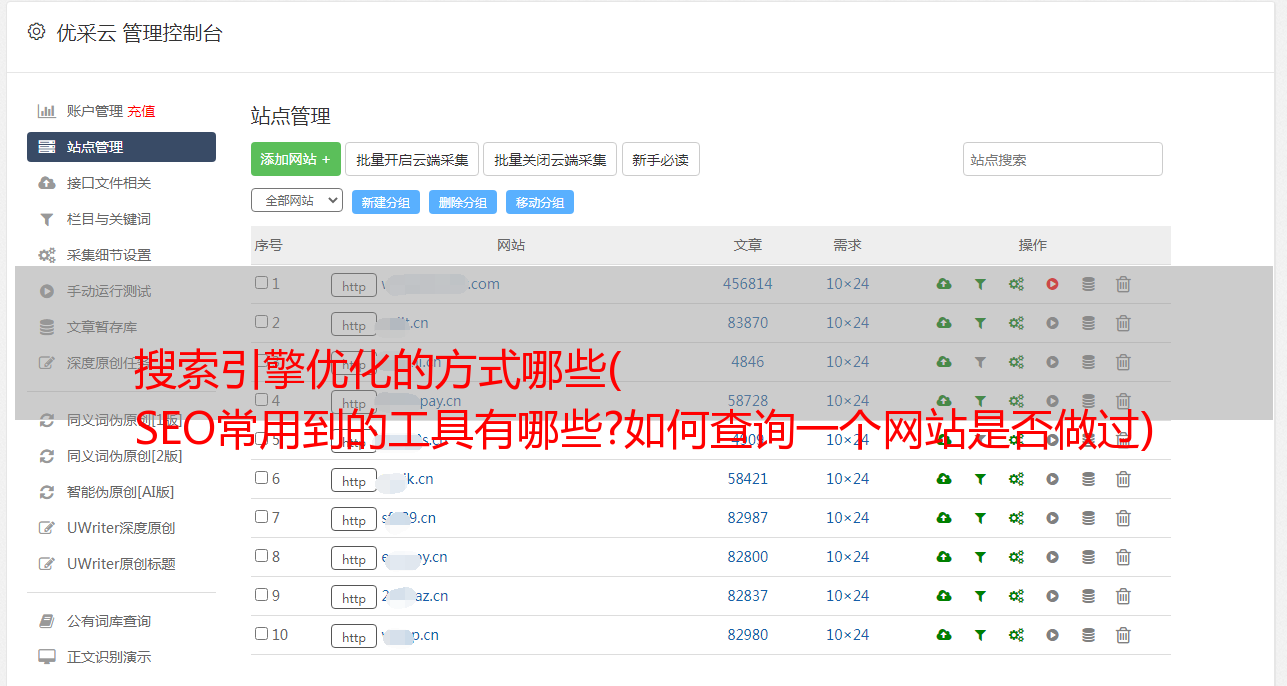Open gears settings icon in row 456814
This screenshot has height=686, width=1287.
[x=1016, y=284]
